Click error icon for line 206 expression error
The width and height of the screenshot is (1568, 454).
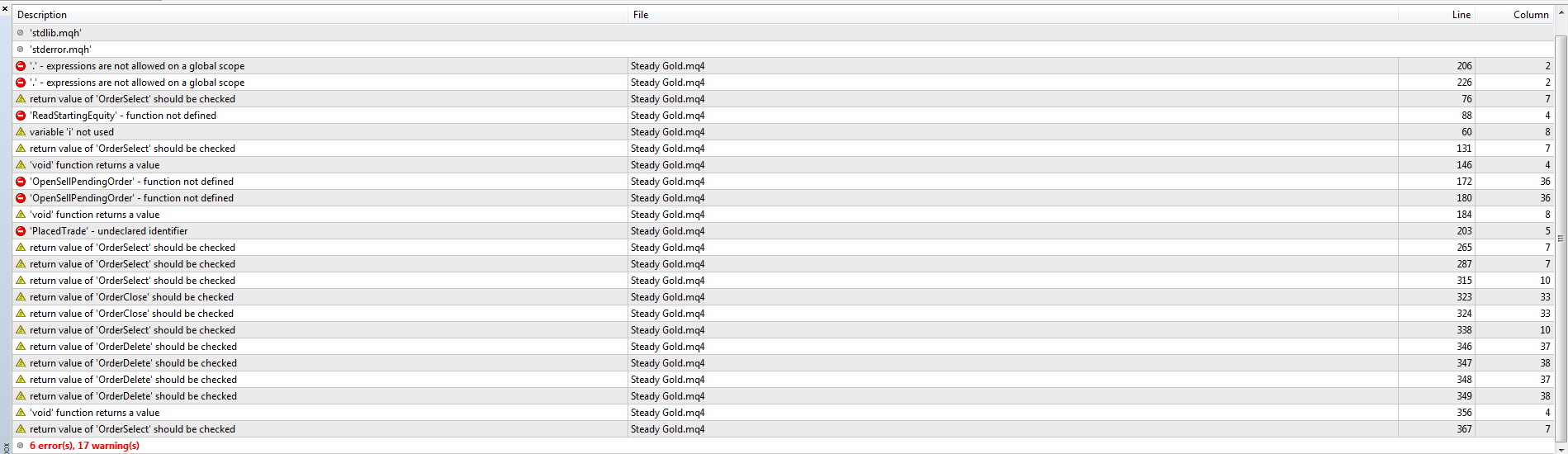tap(21, 66)
